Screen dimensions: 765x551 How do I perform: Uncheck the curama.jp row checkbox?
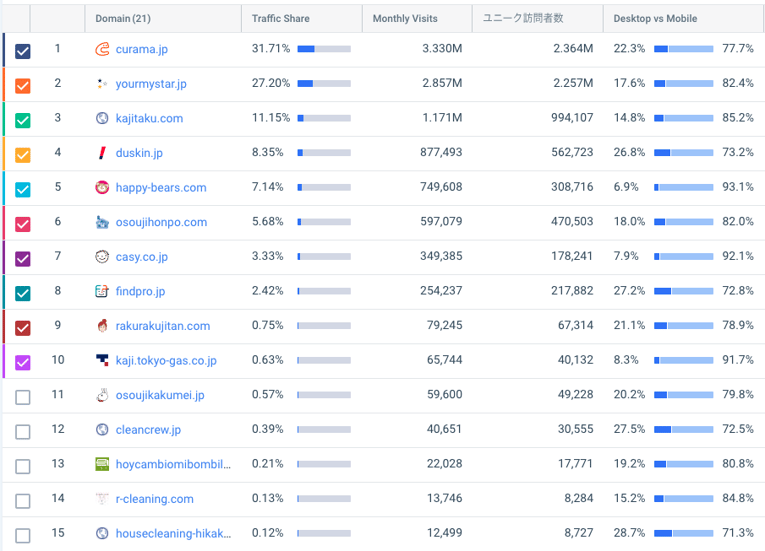point(22,51)
